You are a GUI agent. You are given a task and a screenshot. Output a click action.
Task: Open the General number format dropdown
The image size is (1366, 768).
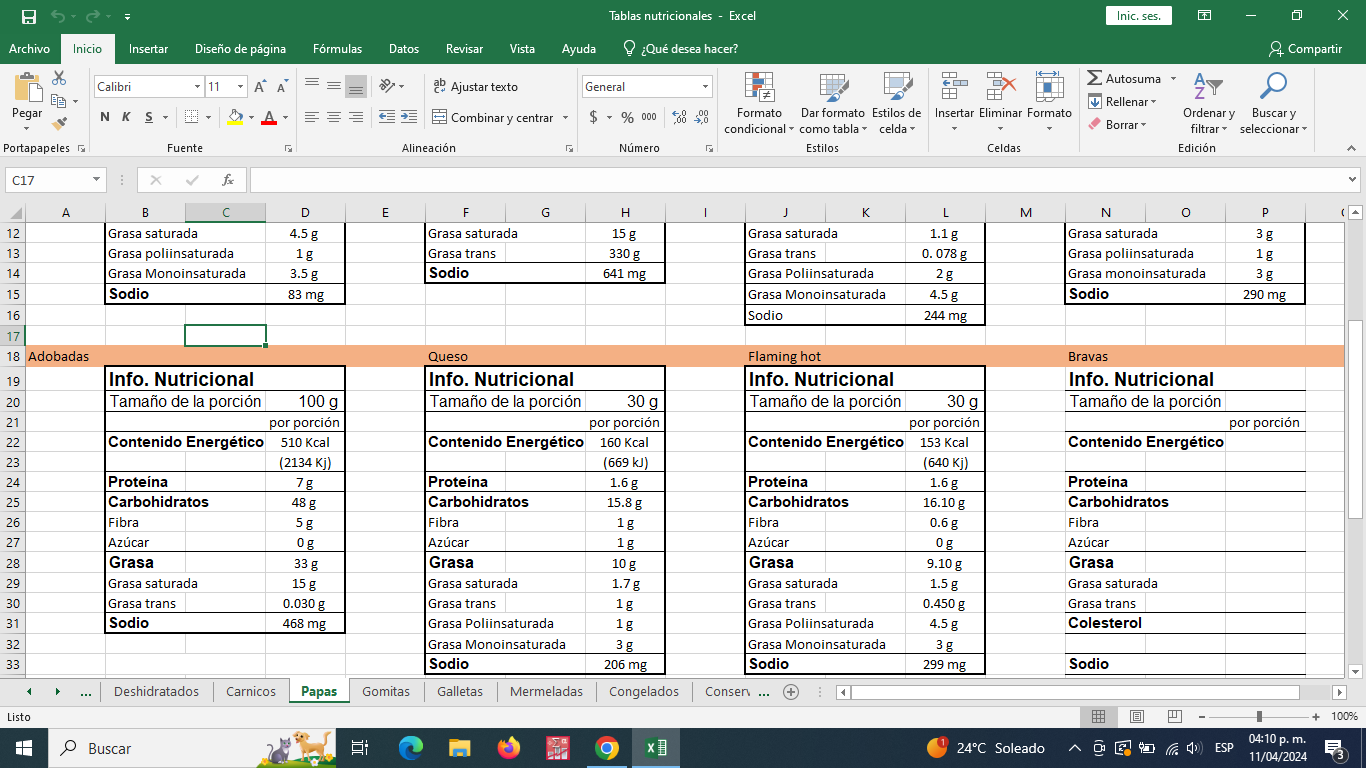coord(705,87)
